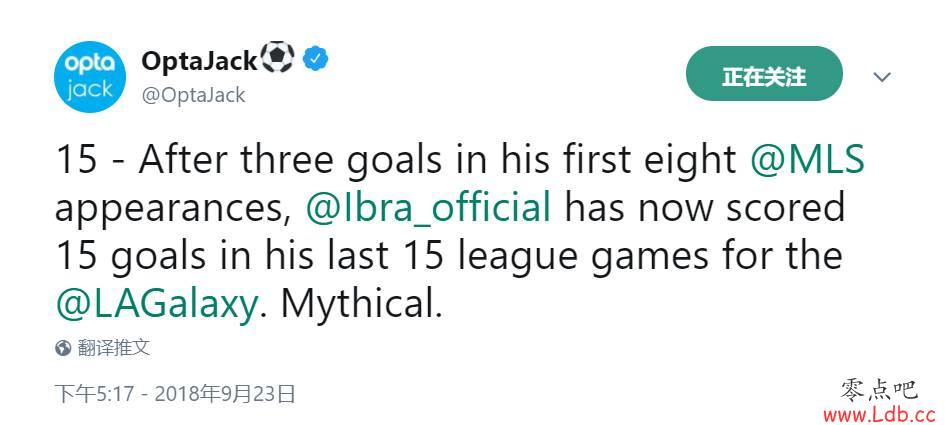Click the OptaJack display name
The image size is (945, 425).
[199, 59]
